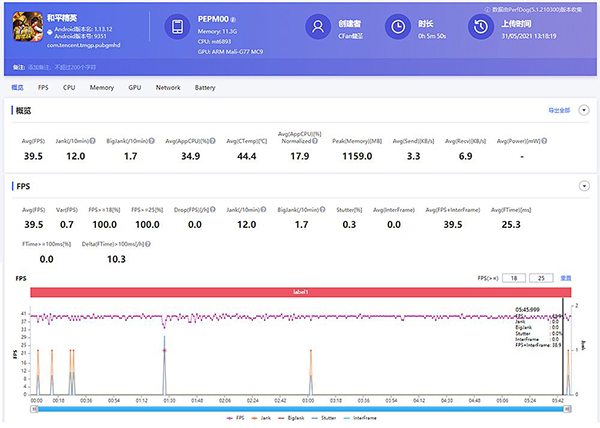
Task: Click help icon beside PEPM00 device name
Action: pos(235,19)
